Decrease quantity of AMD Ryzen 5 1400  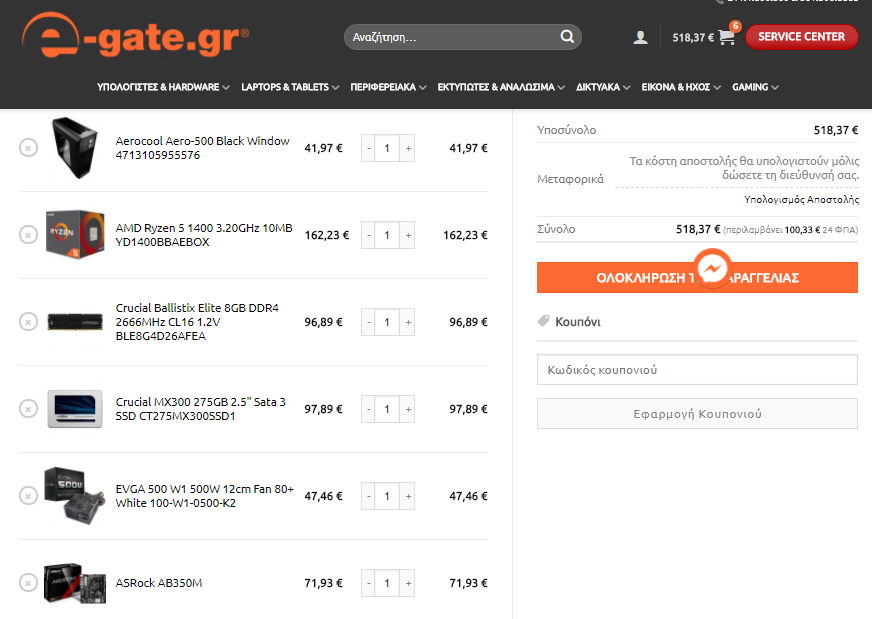pyautogui.click(x=369, y=235)
